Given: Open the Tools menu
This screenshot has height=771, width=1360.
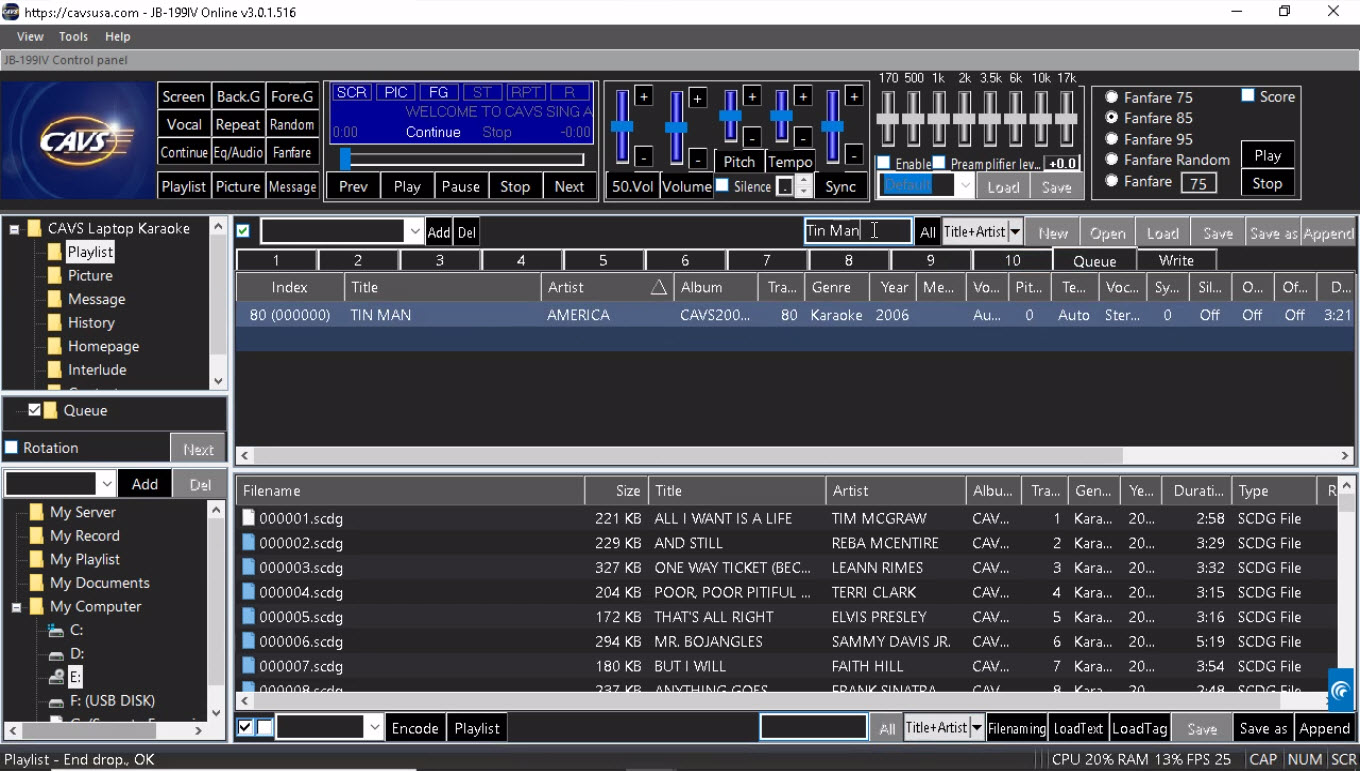Looking at the screenshot, I should coord(73,36).
